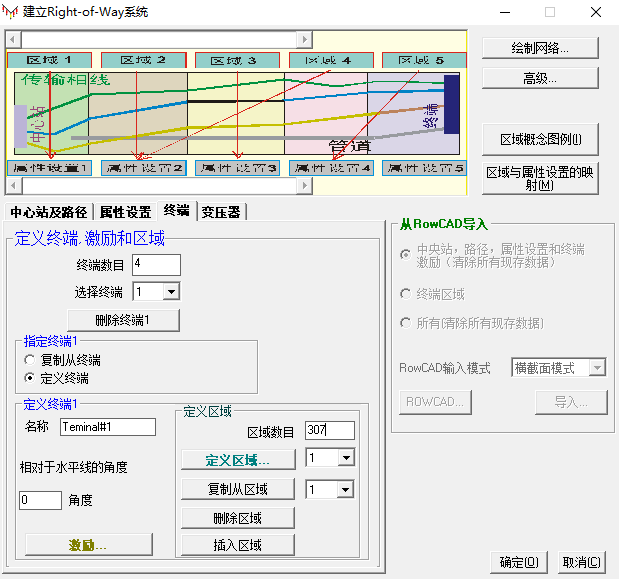Expand dropdown next to 定义区域 button

tap(345, 458)
